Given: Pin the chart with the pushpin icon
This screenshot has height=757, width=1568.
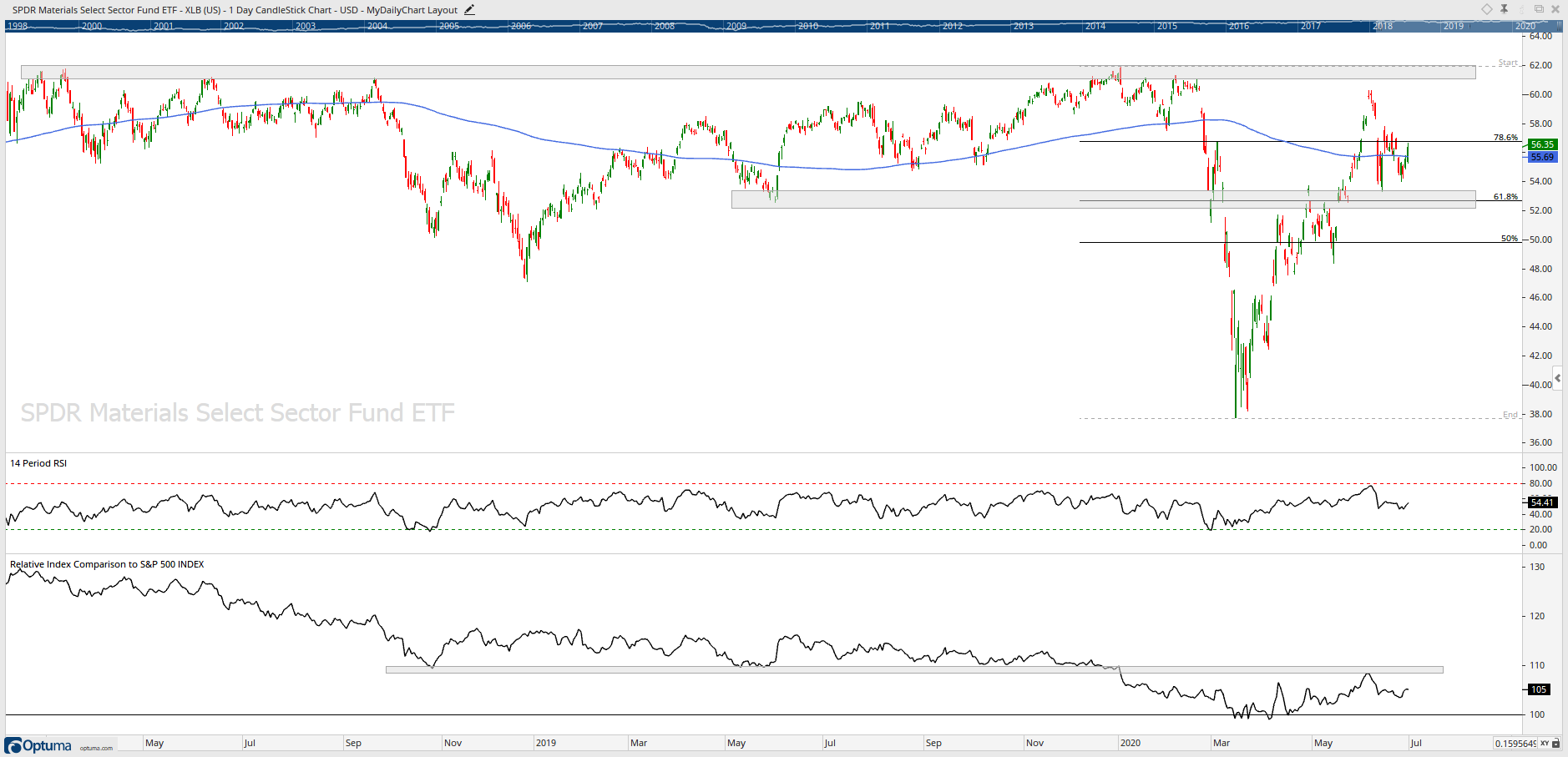Looking at the screenshot, I should tap(1504, 9).
